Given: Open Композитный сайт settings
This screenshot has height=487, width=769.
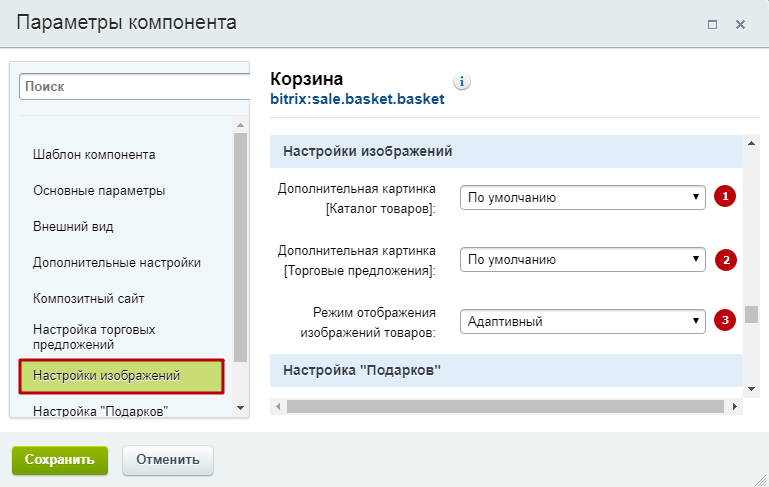Looking at the screenshot, I should tap(90, 298).
